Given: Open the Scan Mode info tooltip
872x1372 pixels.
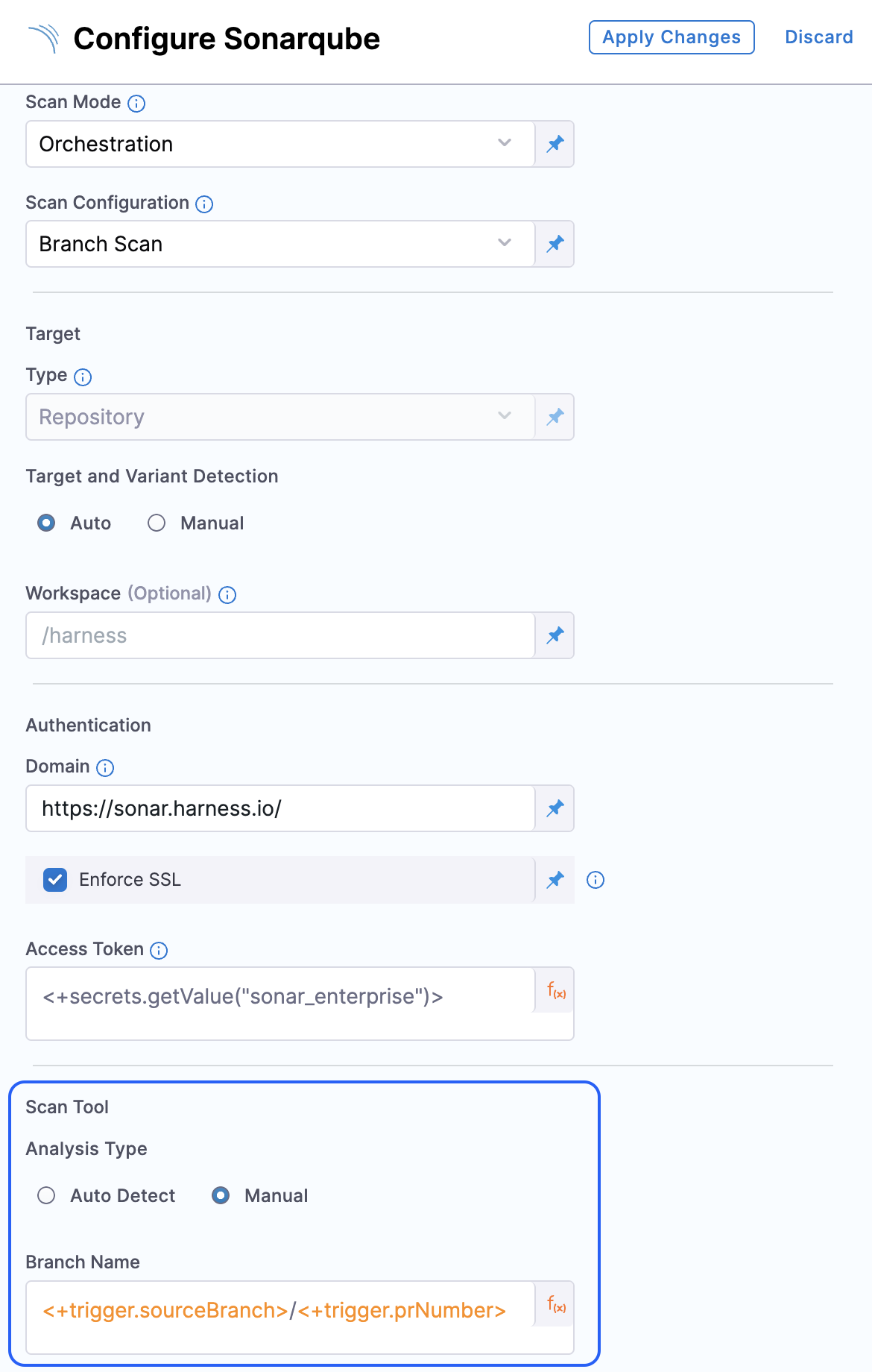Looking at the screenshot, I should [136, 104].
